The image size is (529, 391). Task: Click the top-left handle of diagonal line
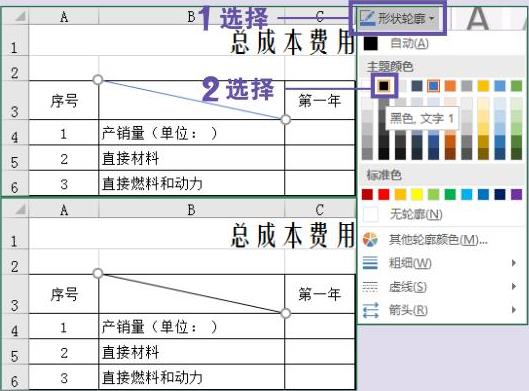click(x=98, y=80)
